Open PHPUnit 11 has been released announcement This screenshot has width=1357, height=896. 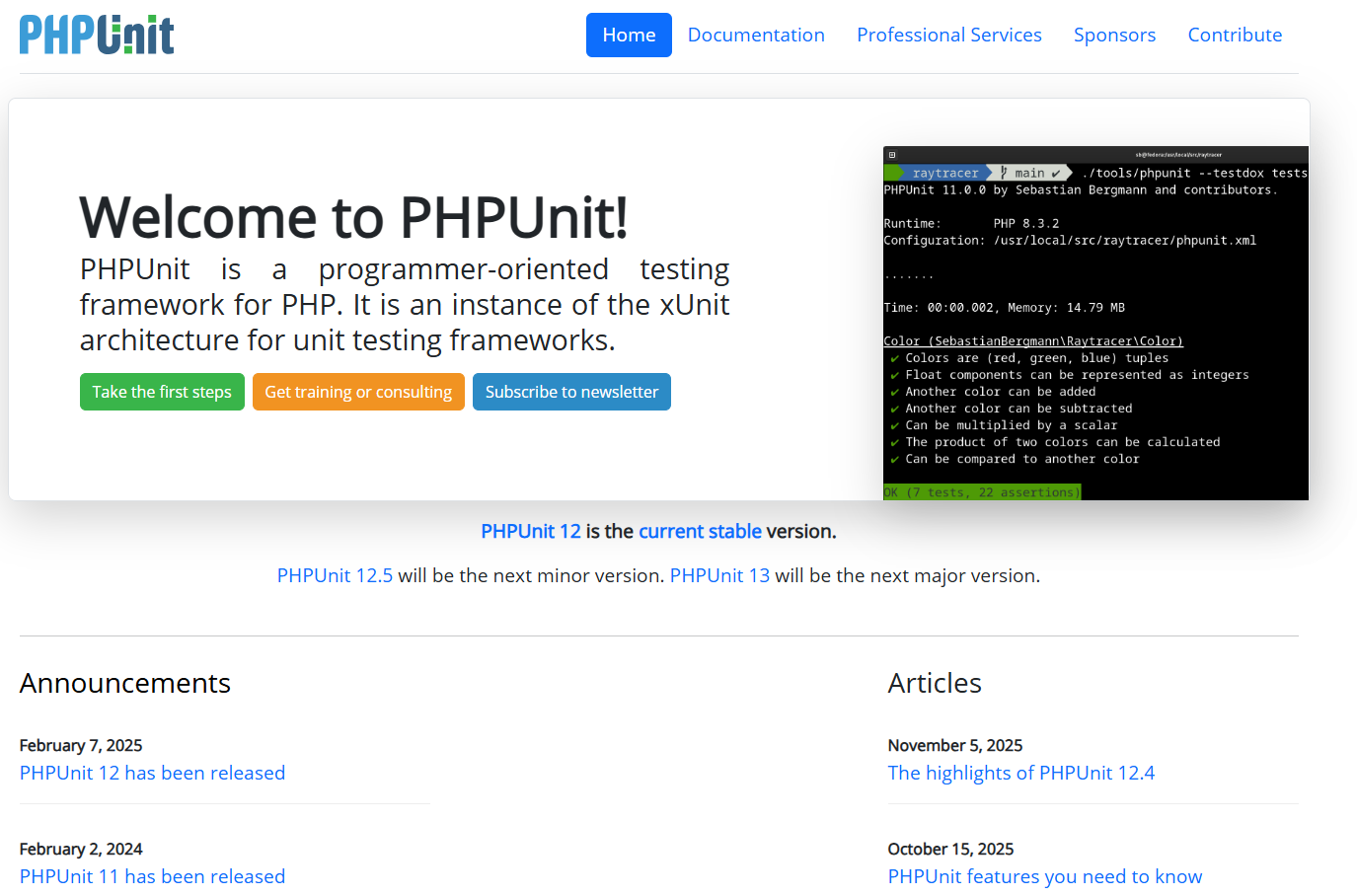click(152, 876)
